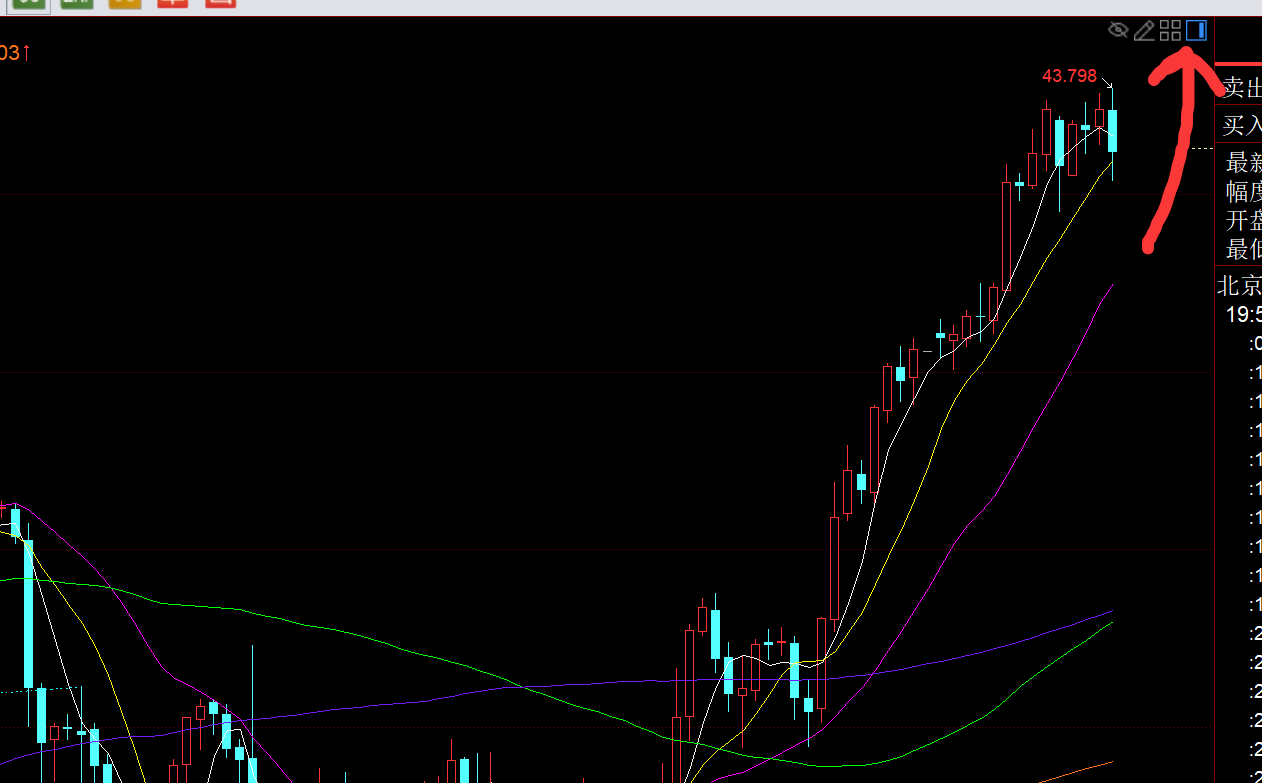Select the pencil drawing tool icon
Screen dimensions: 1262x783
(x=1144, y=30)
